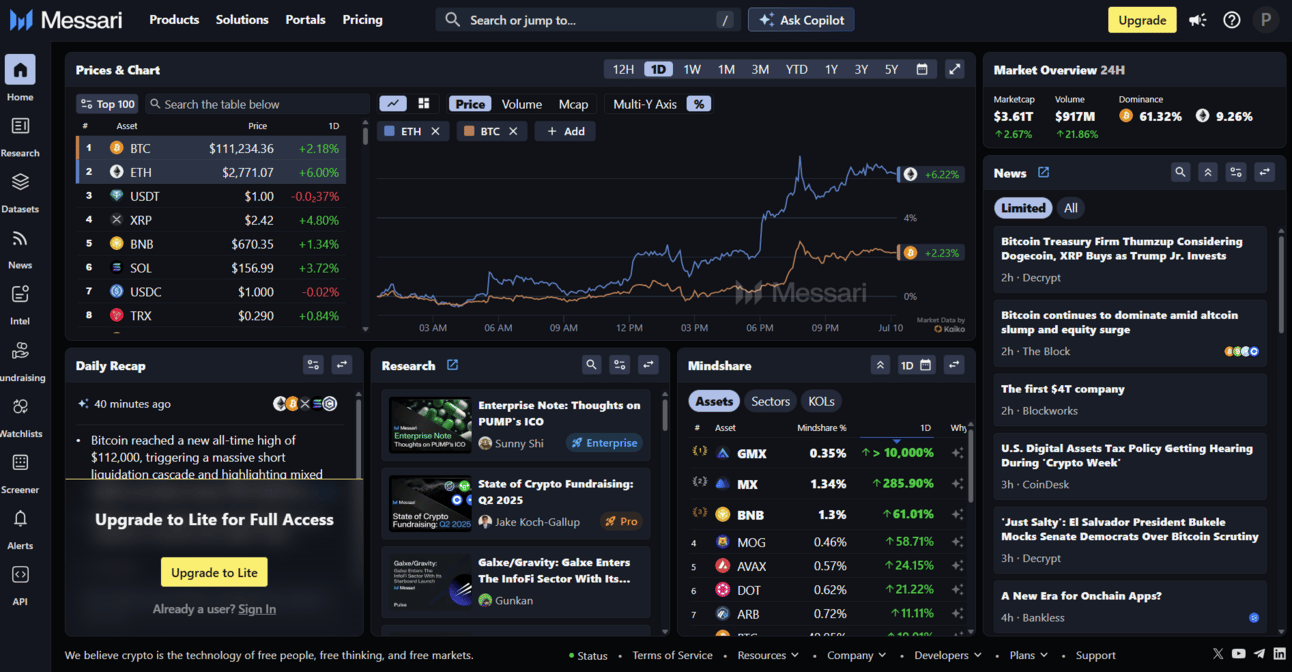
Task: Swap the Daily Recap widget
Action: [342, 365]
